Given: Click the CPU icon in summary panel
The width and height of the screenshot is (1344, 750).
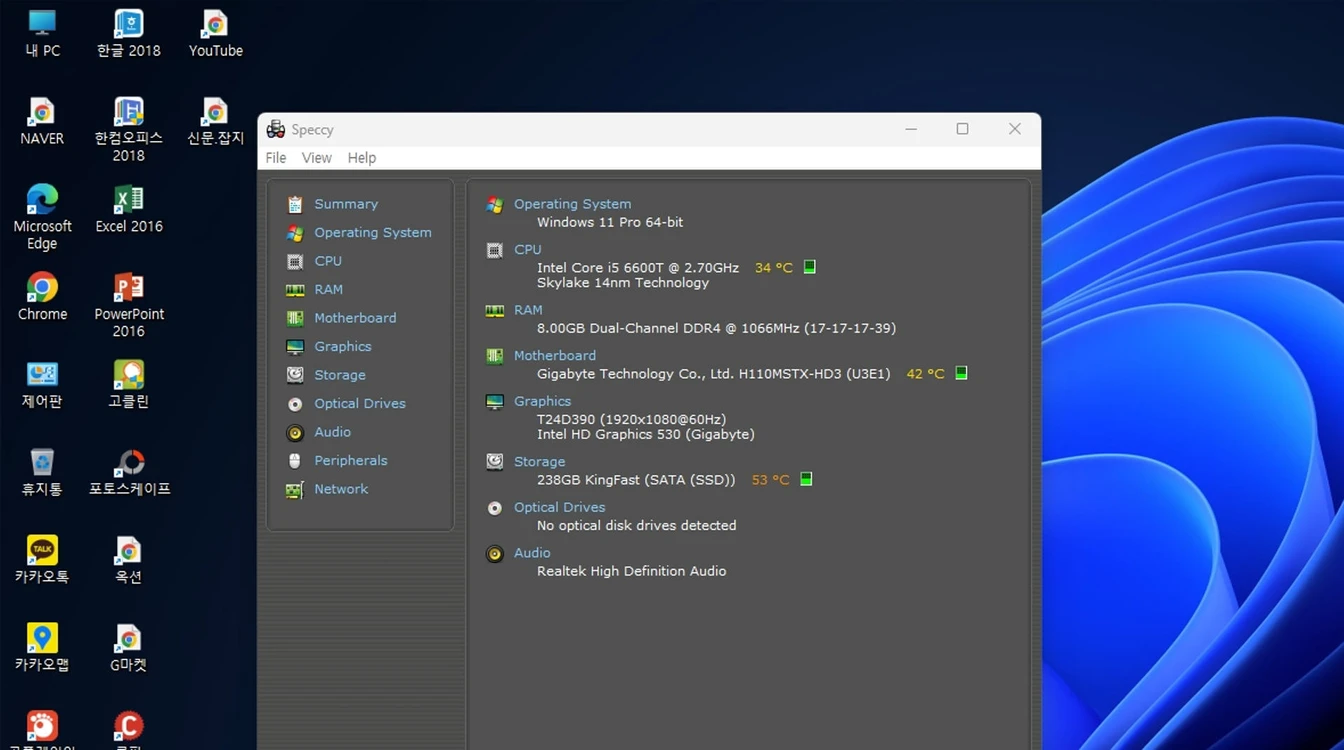Looking at the screenshot, I should pos(494,250).
